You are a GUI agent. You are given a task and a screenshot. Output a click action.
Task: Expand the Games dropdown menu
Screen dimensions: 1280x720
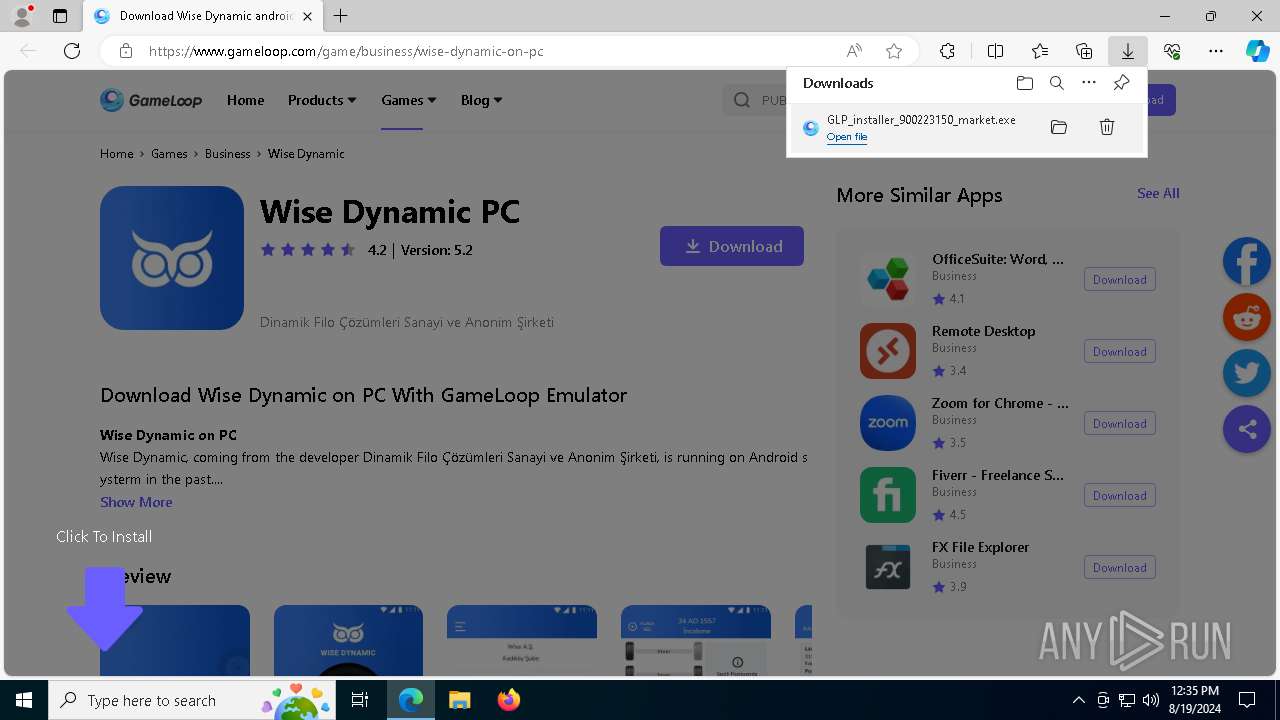click(409, 100)
